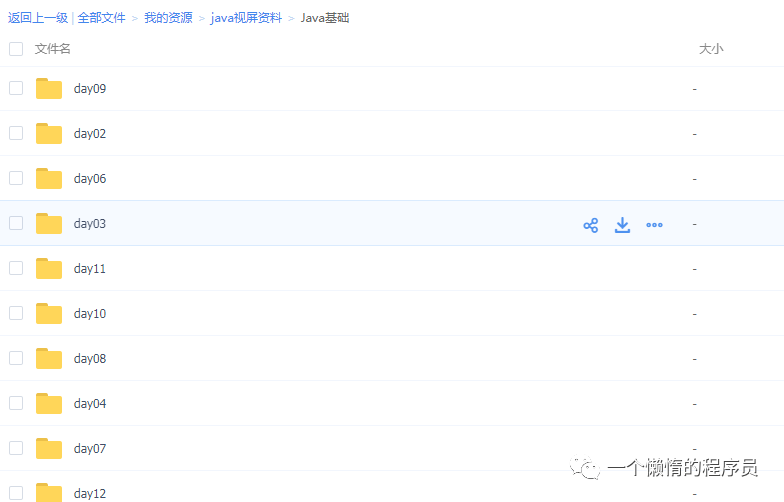This screenshot has height=502, width=784.
Task: Open the day11 folder icon
Action: 48,268
